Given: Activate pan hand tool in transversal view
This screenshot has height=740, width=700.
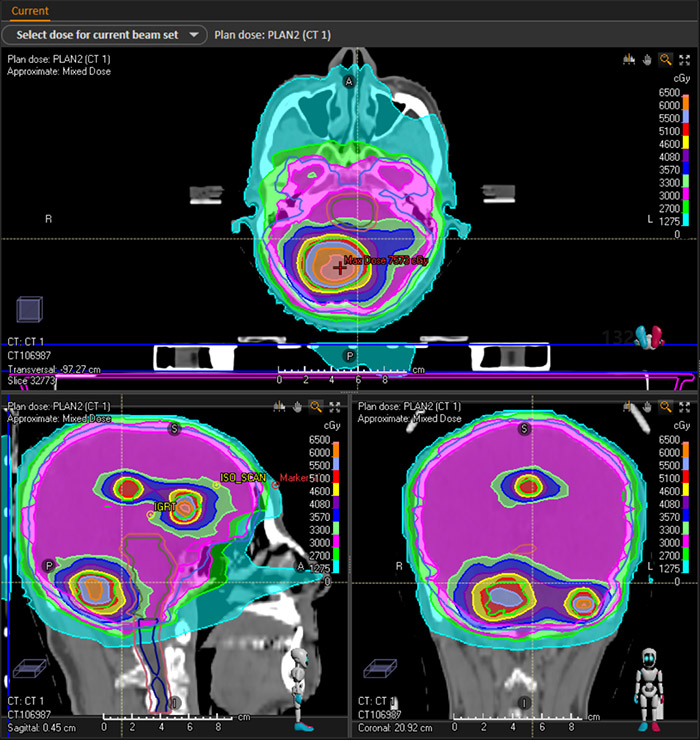Looking at the screenshot, I should (647, 59).
